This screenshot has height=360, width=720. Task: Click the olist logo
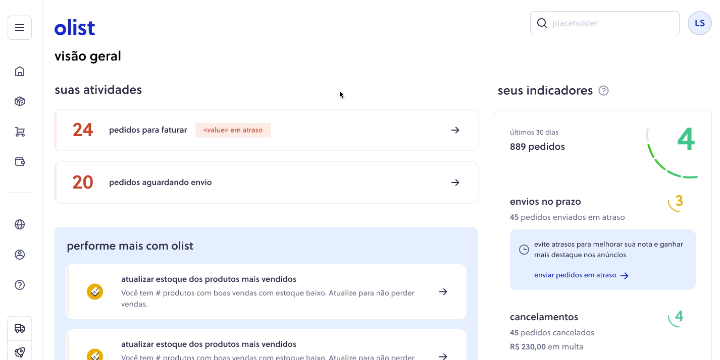pyautogui.click(x=75, y=28)
